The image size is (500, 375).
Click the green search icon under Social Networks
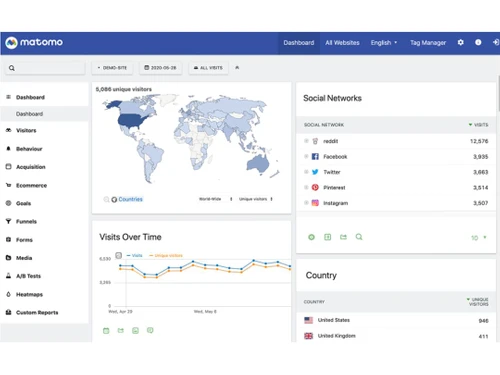(359, 237)
